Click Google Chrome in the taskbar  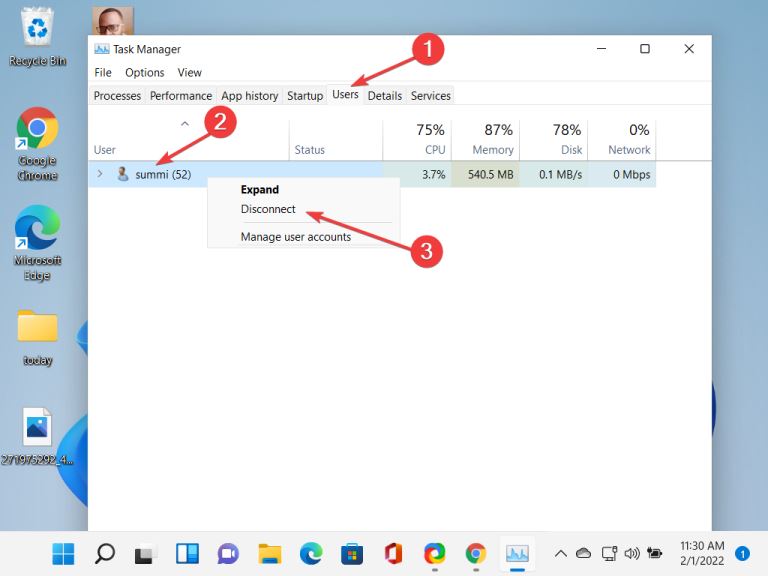(x=476, y=553)
